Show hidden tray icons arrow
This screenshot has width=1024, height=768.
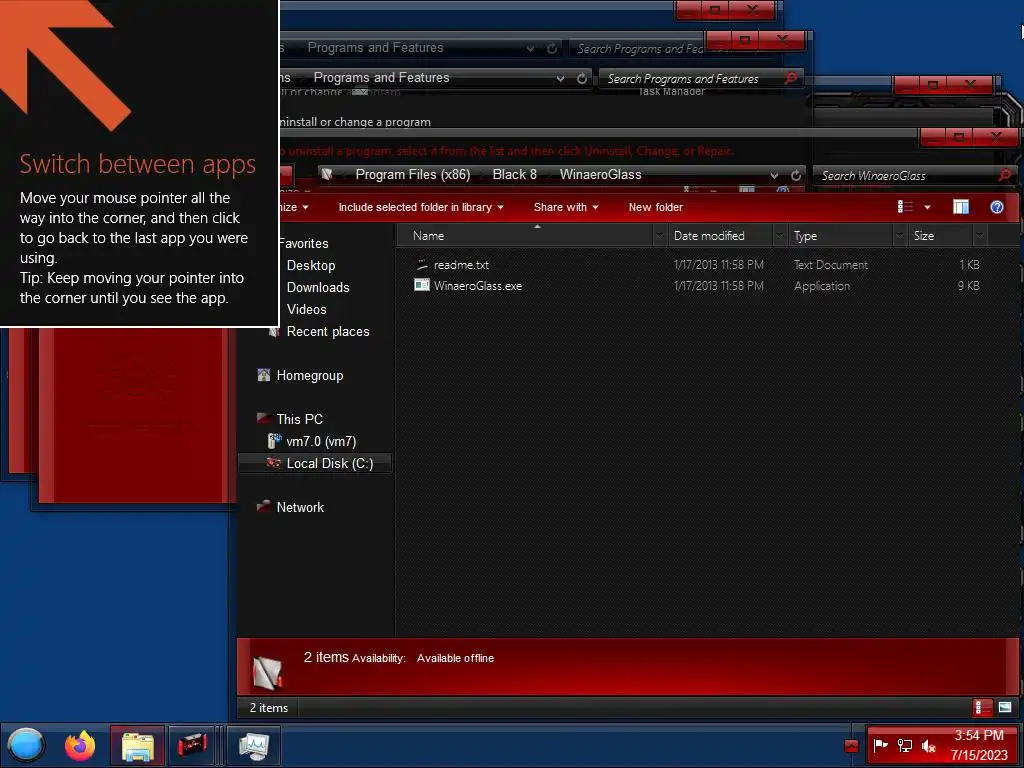point(851,746)
